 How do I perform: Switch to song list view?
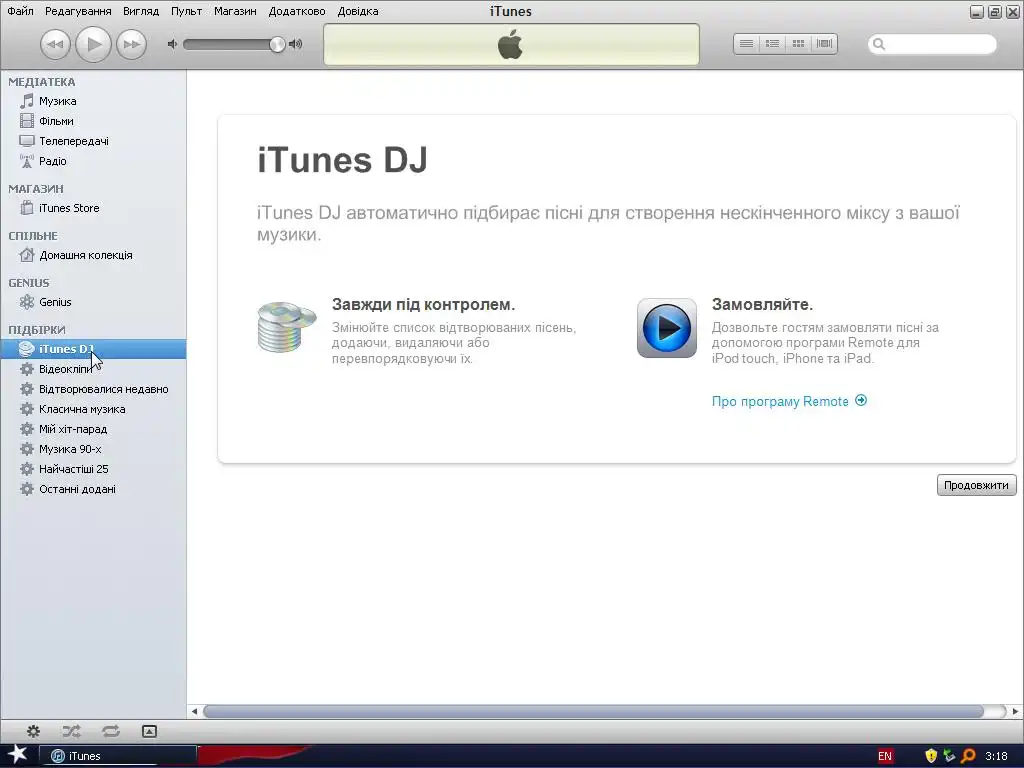click(x=746, y=44)
